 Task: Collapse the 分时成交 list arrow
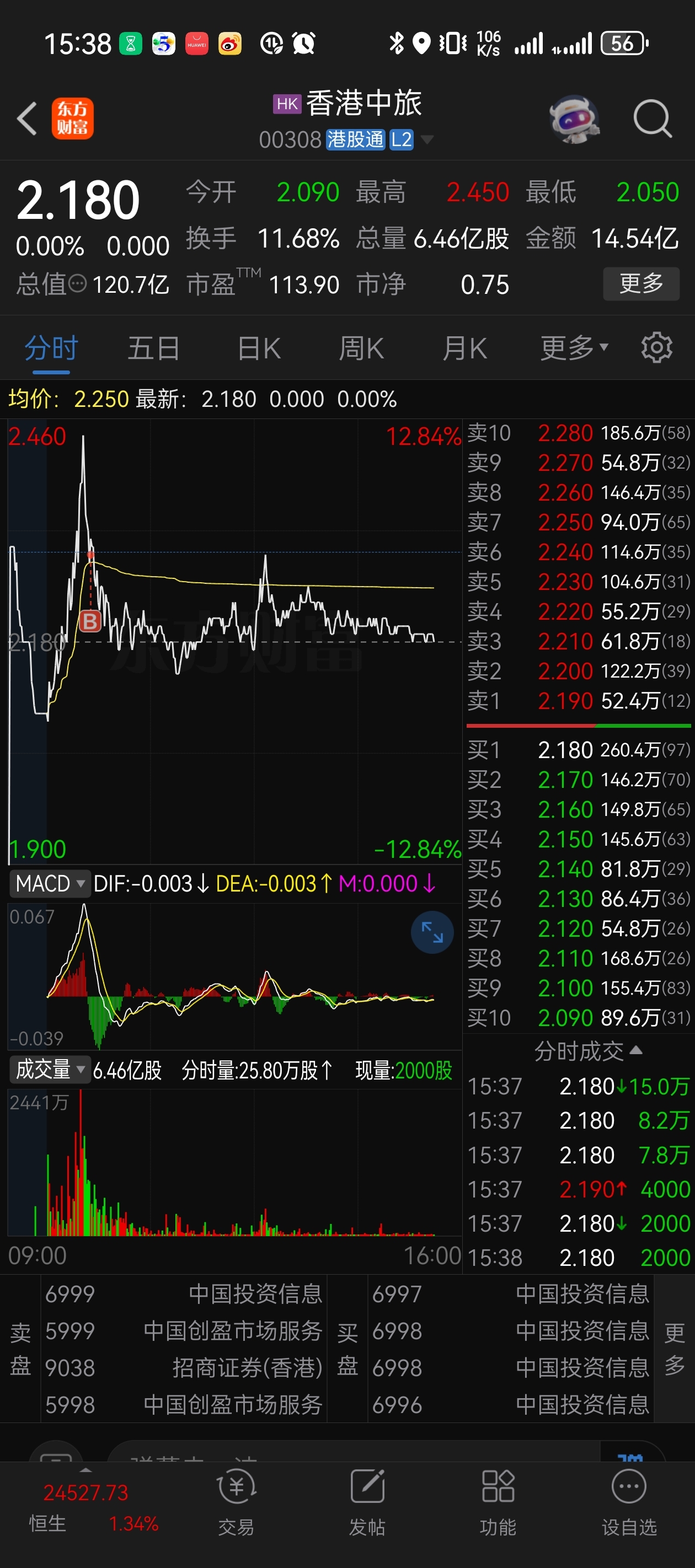coord(636,1050)
